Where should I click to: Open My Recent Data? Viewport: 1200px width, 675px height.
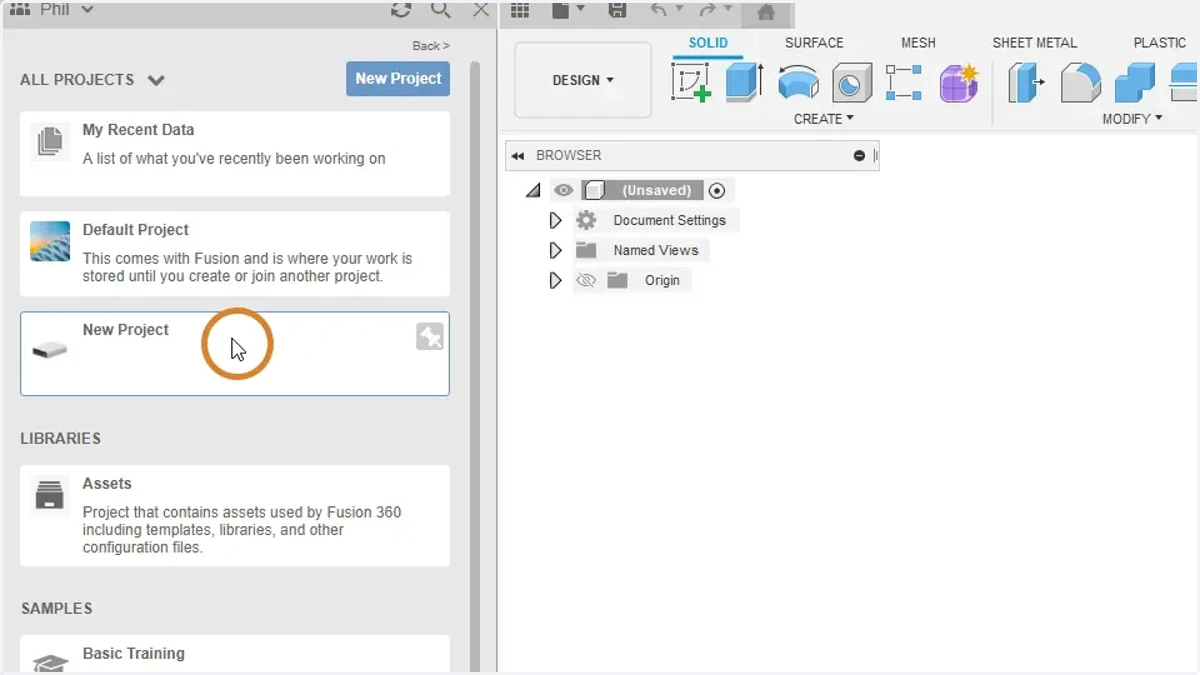(235, 153)
